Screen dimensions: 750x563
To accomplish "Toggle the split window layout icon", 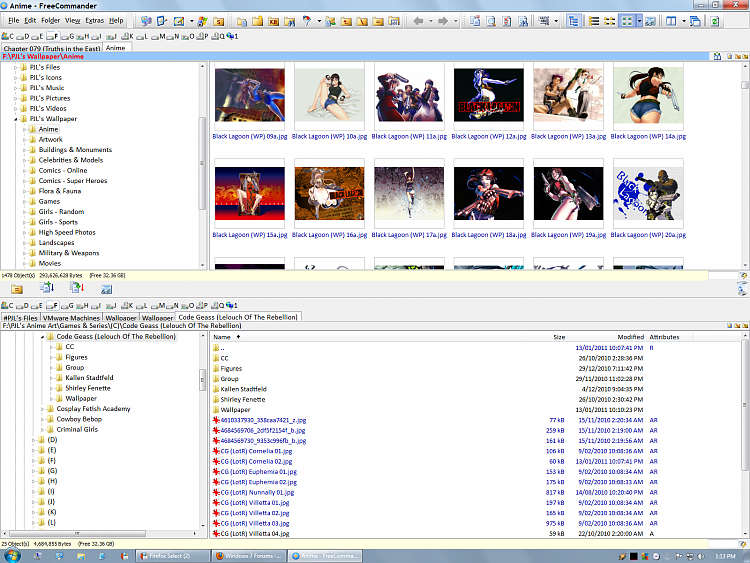I will coord(671,21).
